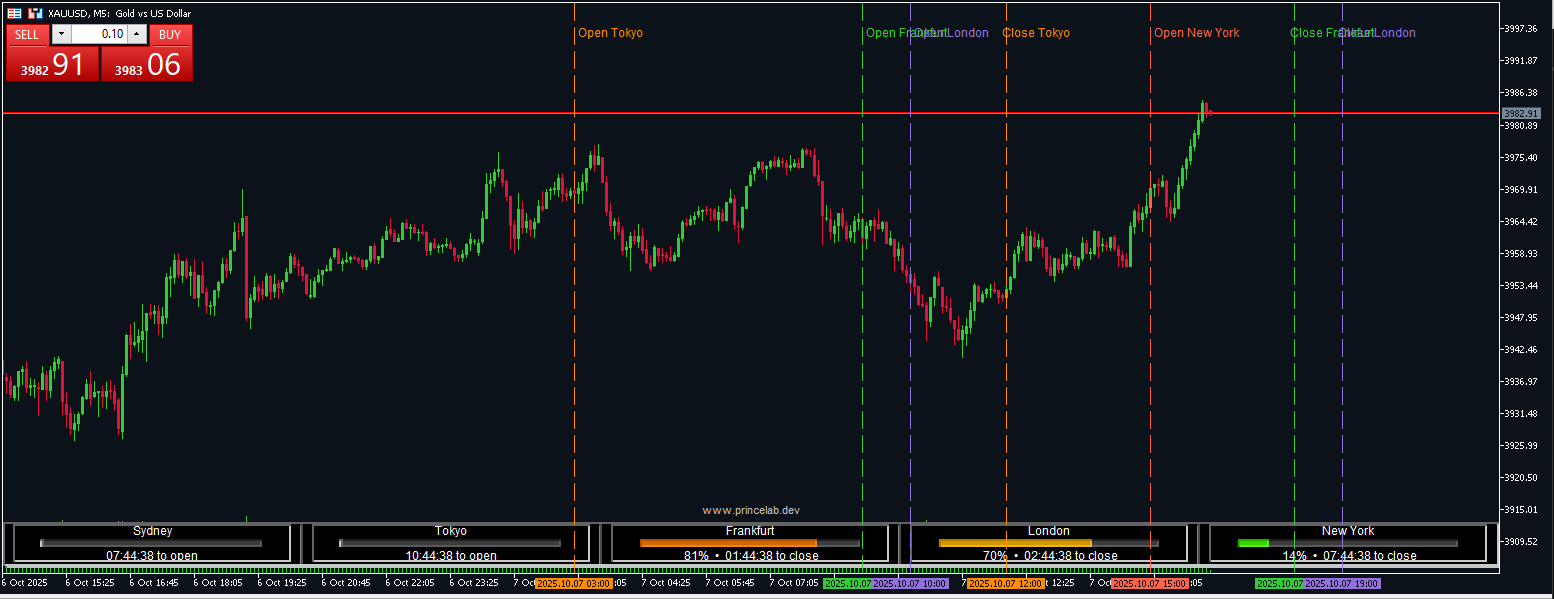Screen dimensions: 1554x599
Task: Click the Frankfurt session progress bar
Action: pyautogui.click(x=749, y=543)
